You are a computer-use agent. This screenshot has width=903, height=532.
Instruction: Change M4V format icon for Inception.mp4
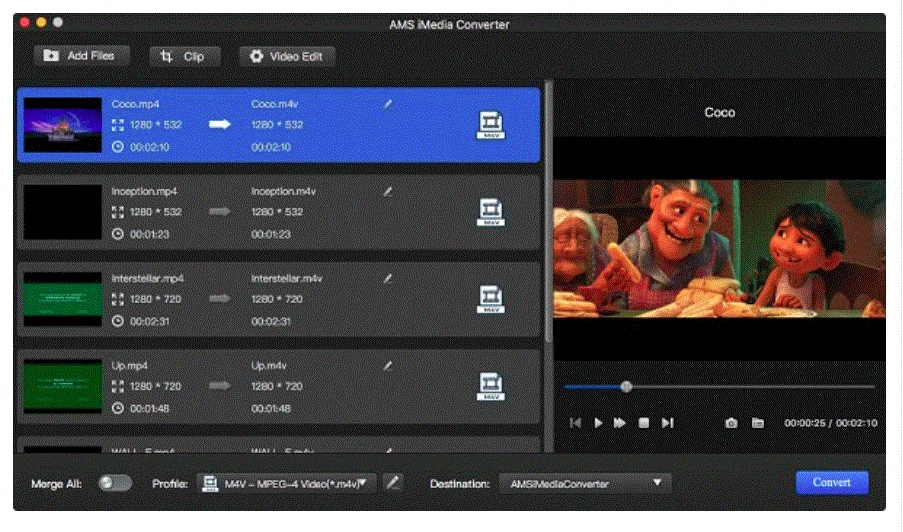(491, 212)
